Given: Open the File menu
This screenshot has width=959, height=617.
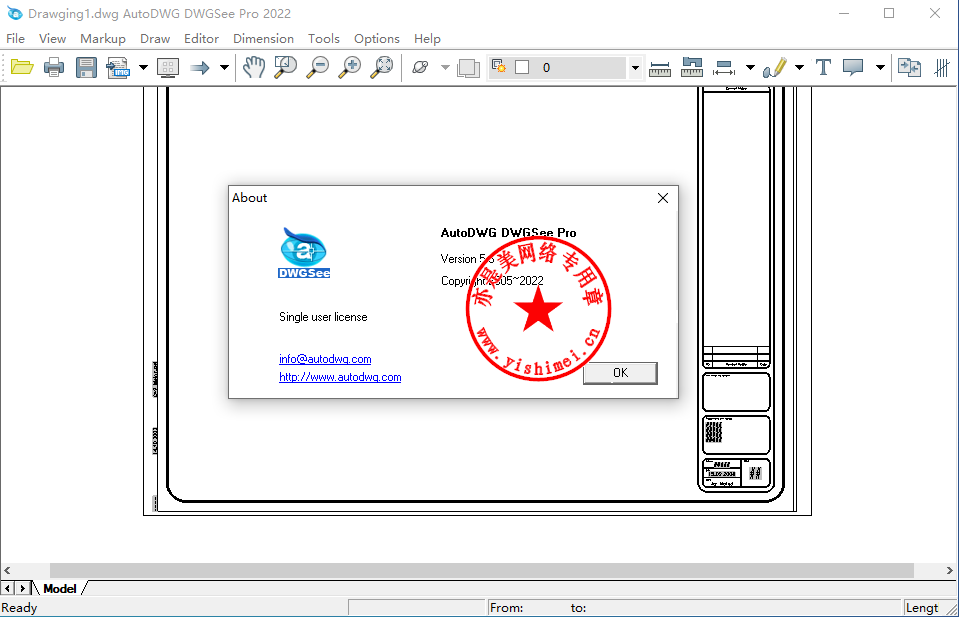Looking at the screenshot, I should (x=15, y=39).
